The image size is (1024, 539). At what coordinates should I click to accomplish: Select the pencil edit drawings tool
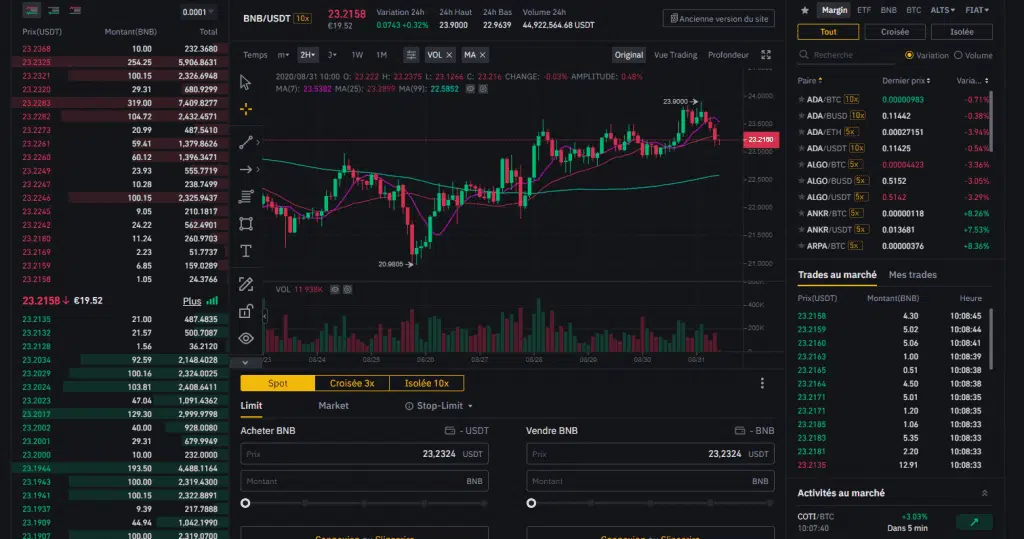pos(246,284)
